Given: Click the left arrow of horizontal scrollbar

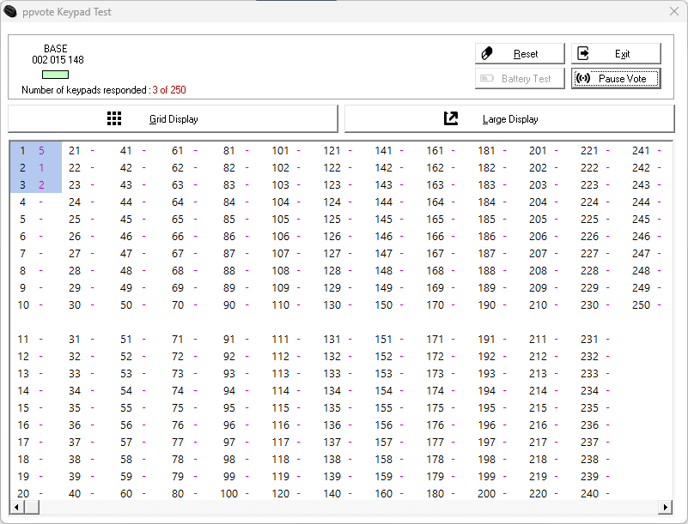Looking at the screenshot, I should (x=15, y=507).
